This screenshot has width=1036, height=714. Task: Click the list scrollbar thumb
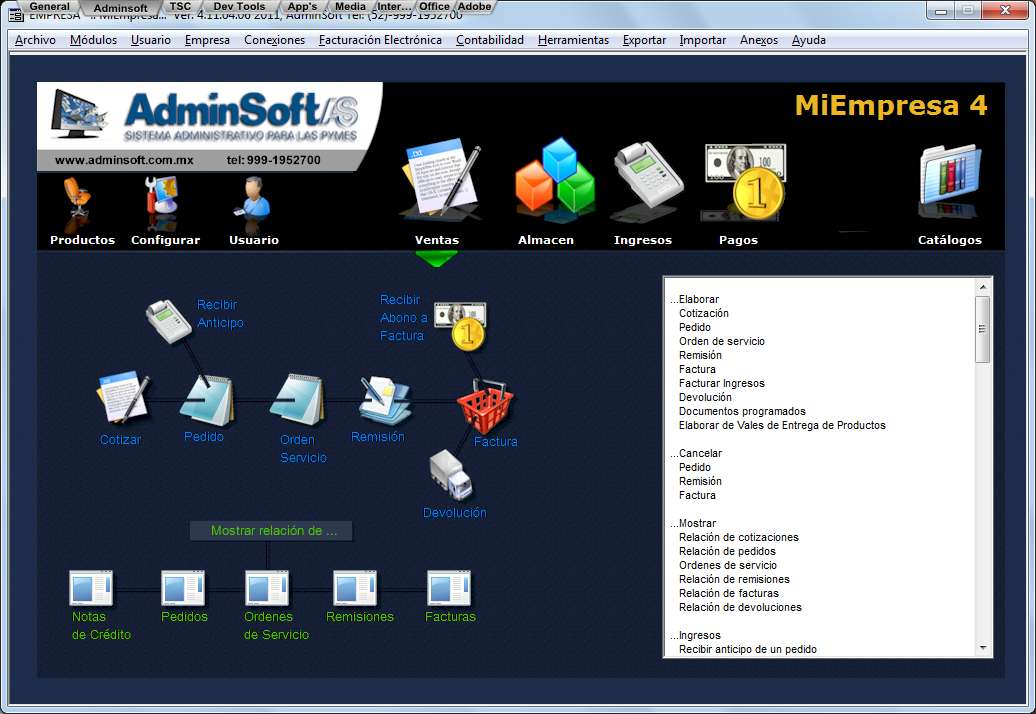982,329
